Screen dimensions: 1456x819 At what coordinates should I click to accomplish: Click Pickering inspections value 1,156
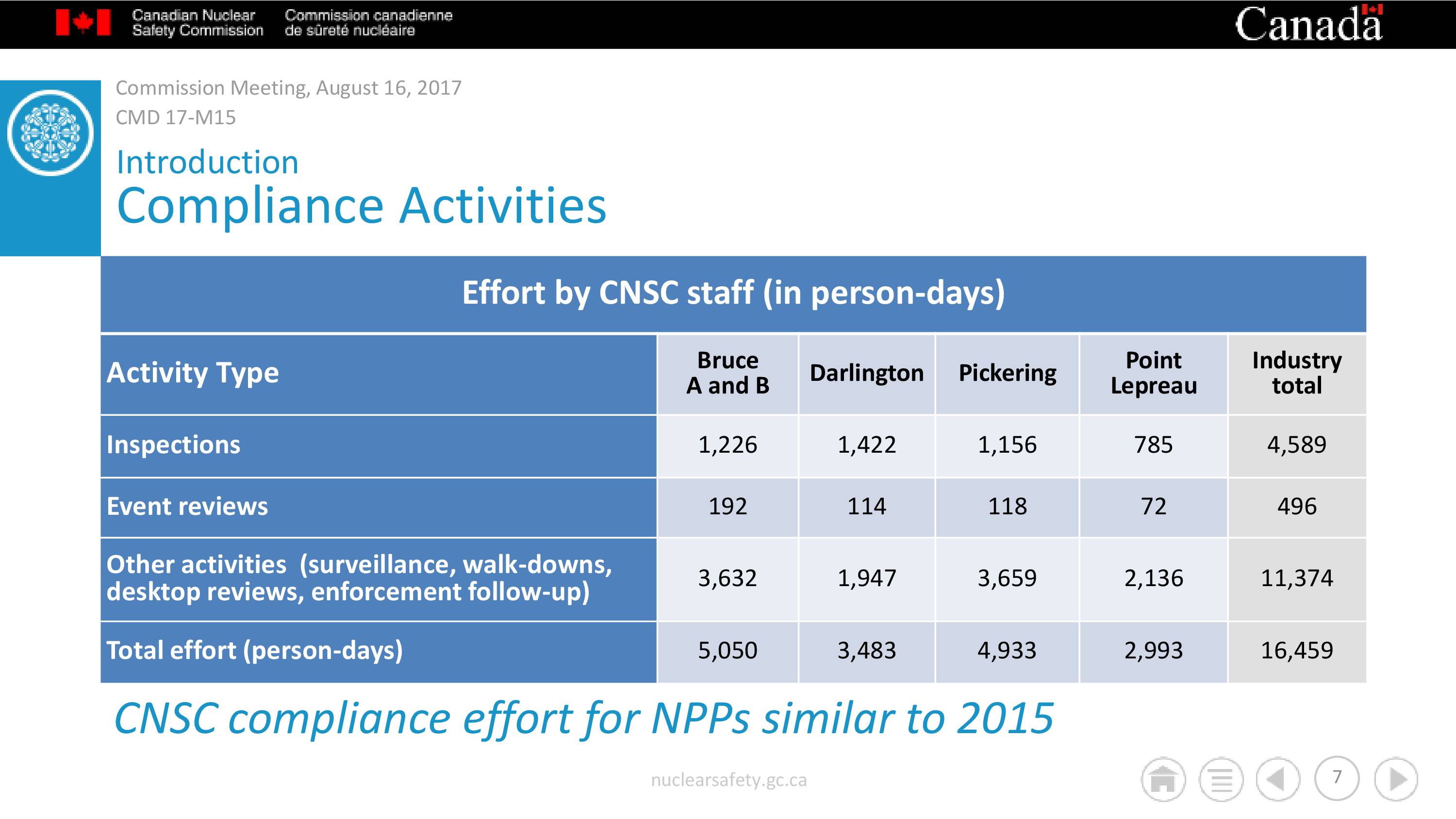[1007, 445]
